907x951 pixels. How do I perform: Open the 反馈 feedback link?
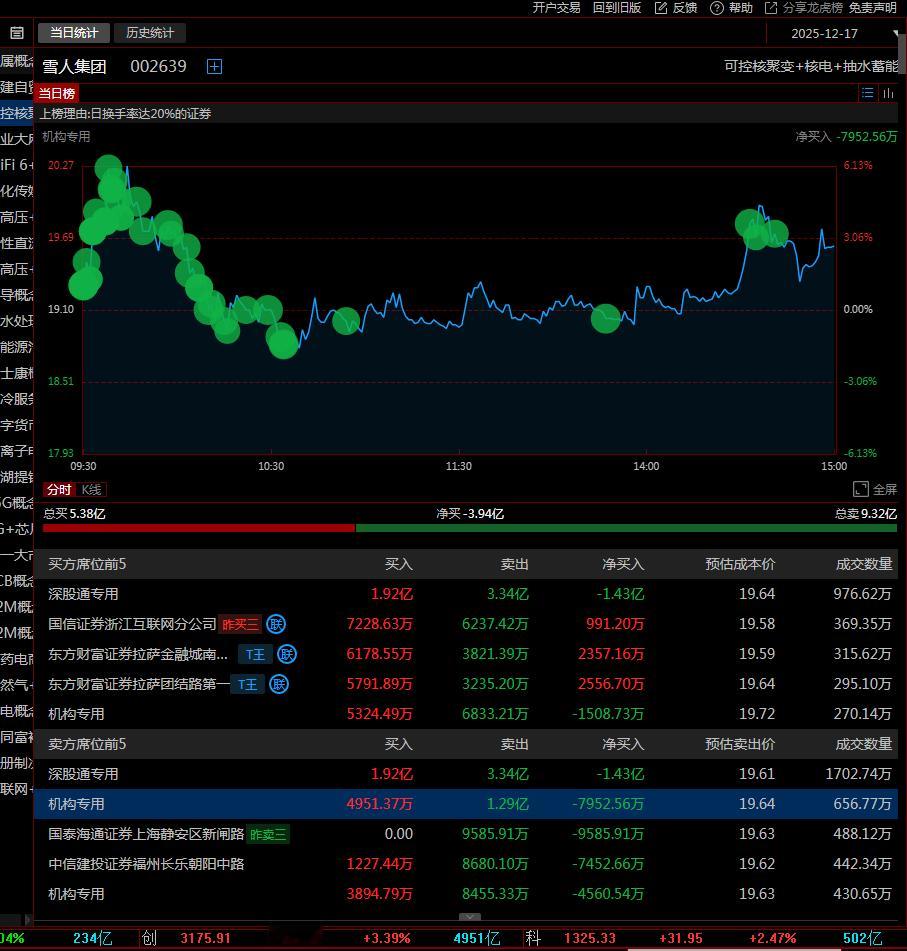click(676, 8)
